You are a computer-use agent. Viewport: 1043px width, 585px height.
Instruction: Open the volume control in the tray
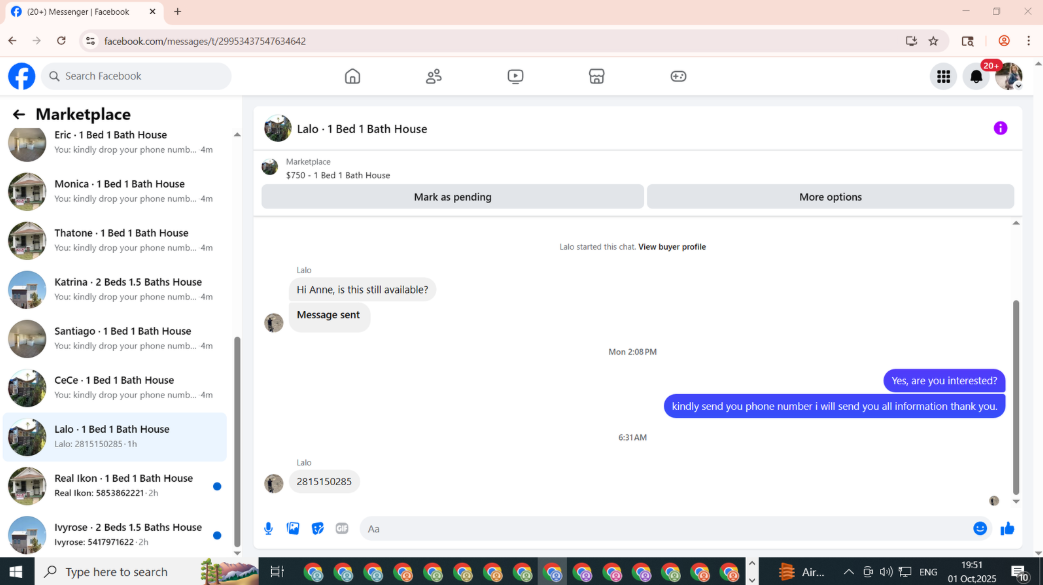pos(885,572)
